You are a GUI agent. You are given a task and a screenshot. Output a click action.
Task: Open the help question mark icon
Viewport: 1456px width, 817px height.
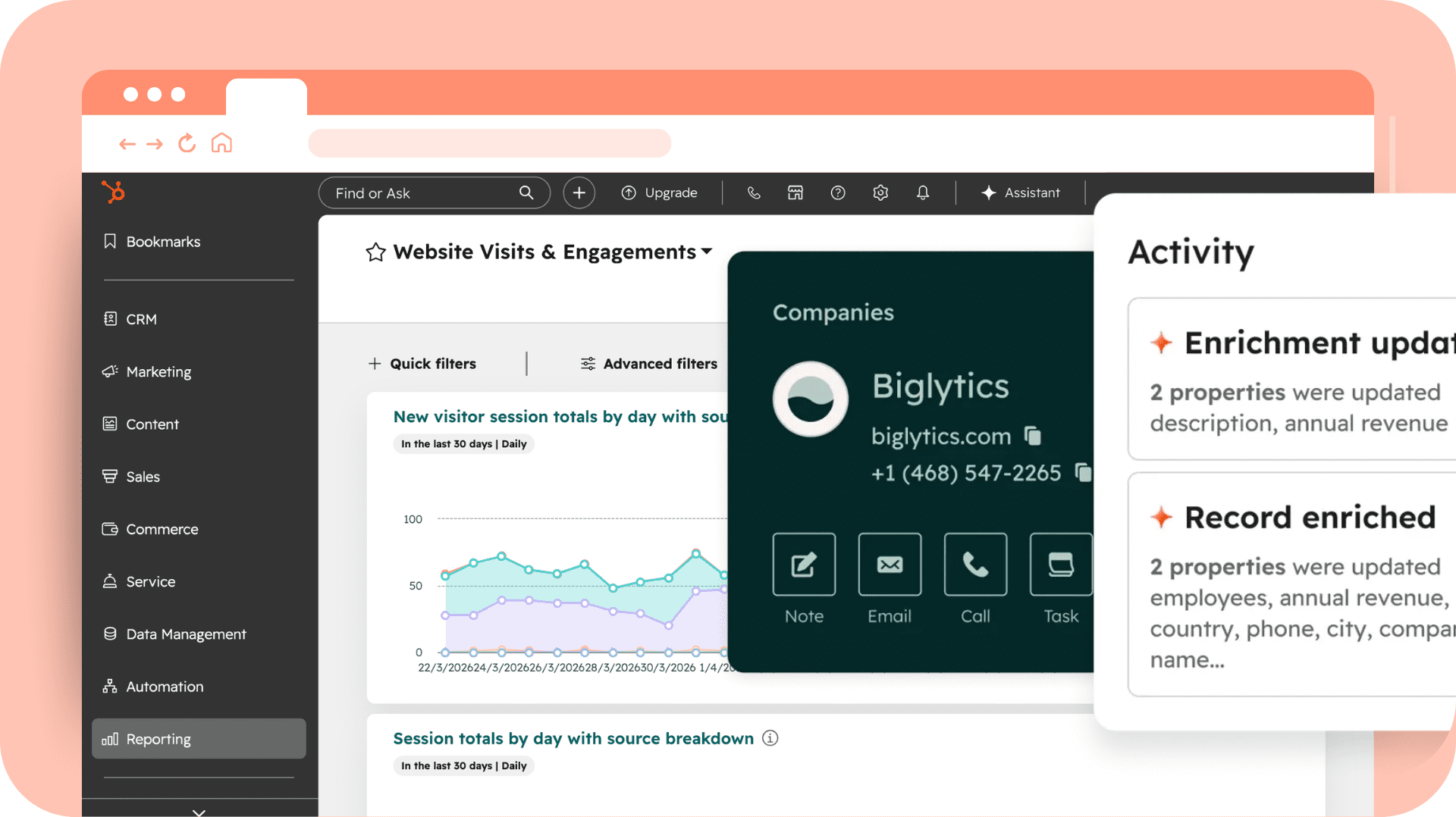(837, 193)
